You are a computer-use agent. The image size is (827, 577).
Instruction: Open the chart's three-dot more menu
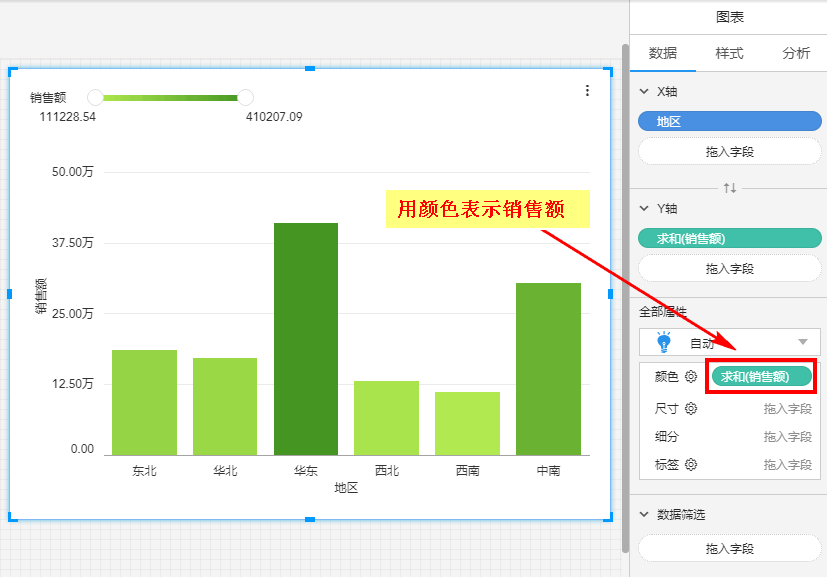click(x=587, y=91)
